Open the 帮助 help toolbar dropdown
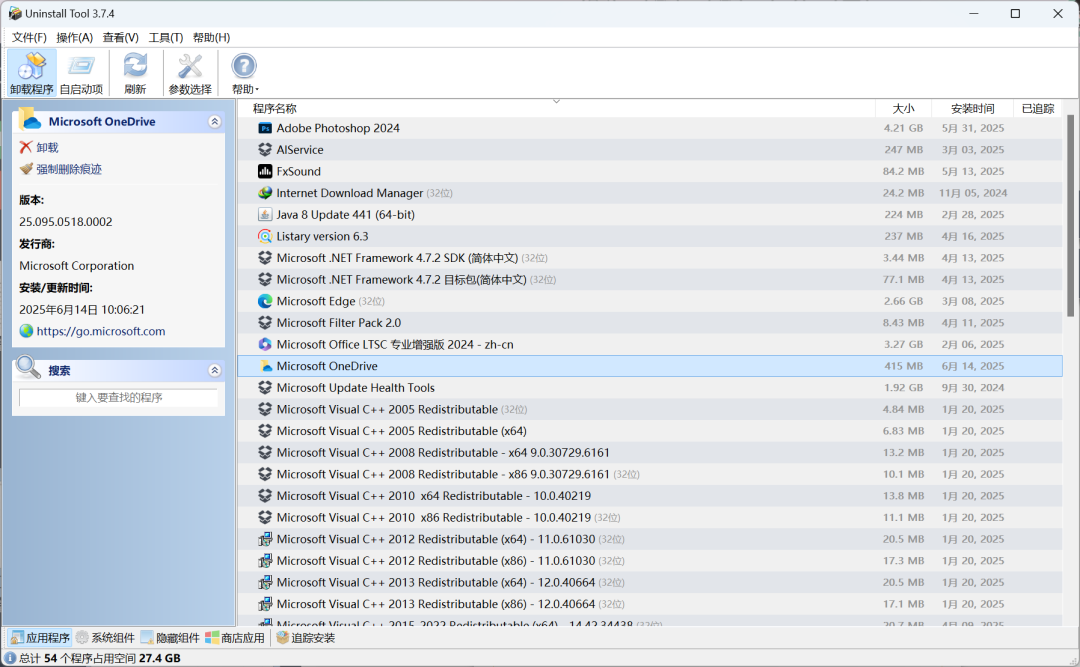This screenshot has width=1080, height=667. (x=245, y=73)
